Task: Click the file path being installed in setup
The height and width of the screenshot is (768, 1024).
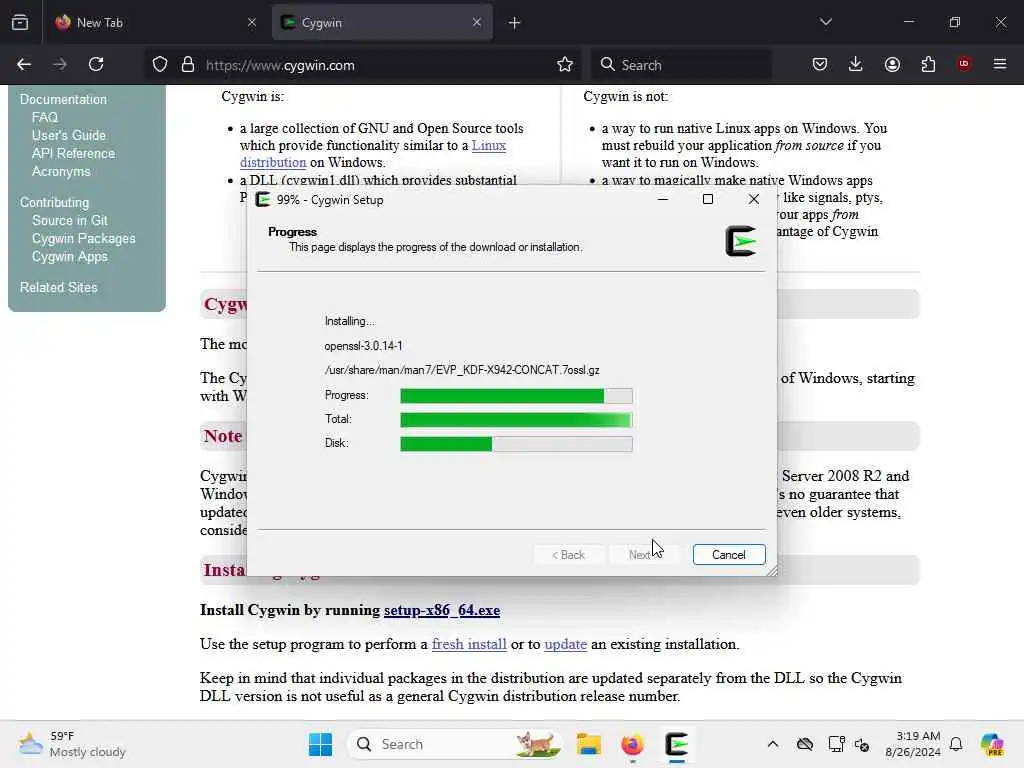Action: point(462,370)
